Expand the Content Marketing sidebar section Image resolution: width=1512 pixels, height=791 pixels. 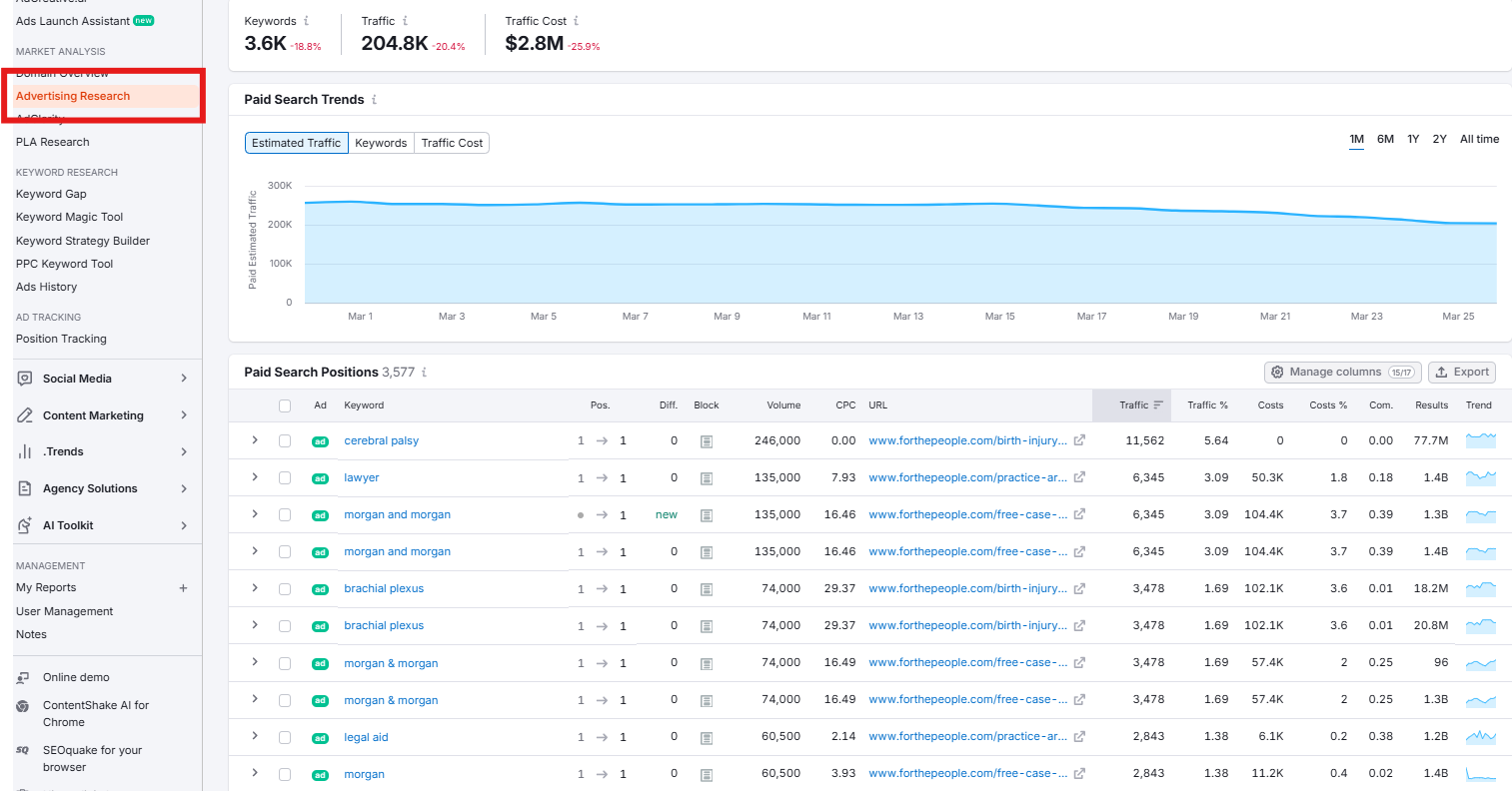(x=184, y=415)
